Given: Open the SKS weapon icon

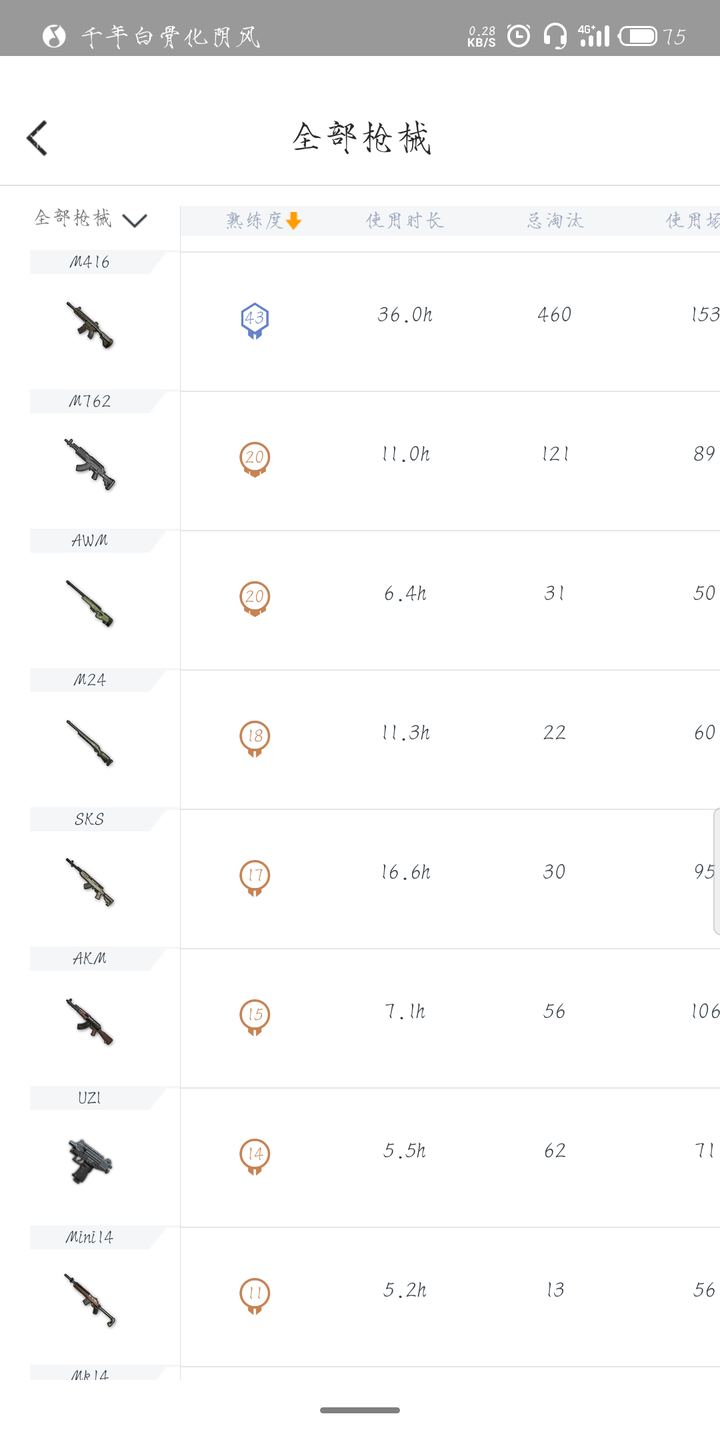Looking at the screenshot, I should 90,882.
